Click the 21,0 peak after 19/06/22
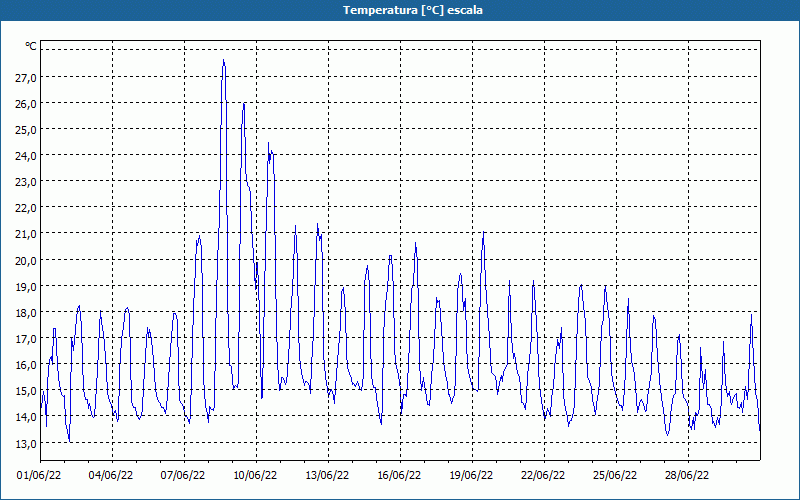The image size is (800, 500). tap(483, 232)
